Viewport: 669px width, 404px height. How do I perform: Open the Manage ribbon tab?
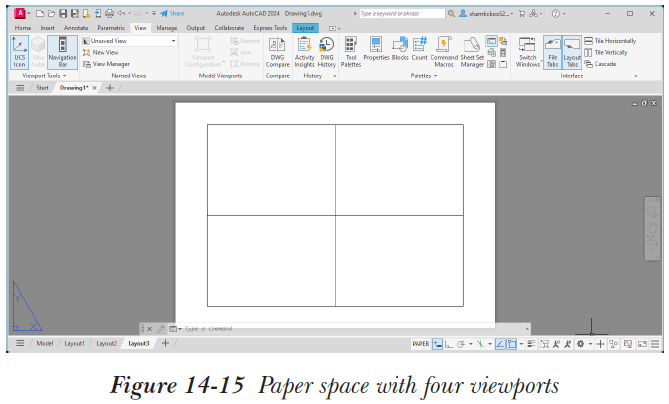pyautogui.click(x=166, y=28)
